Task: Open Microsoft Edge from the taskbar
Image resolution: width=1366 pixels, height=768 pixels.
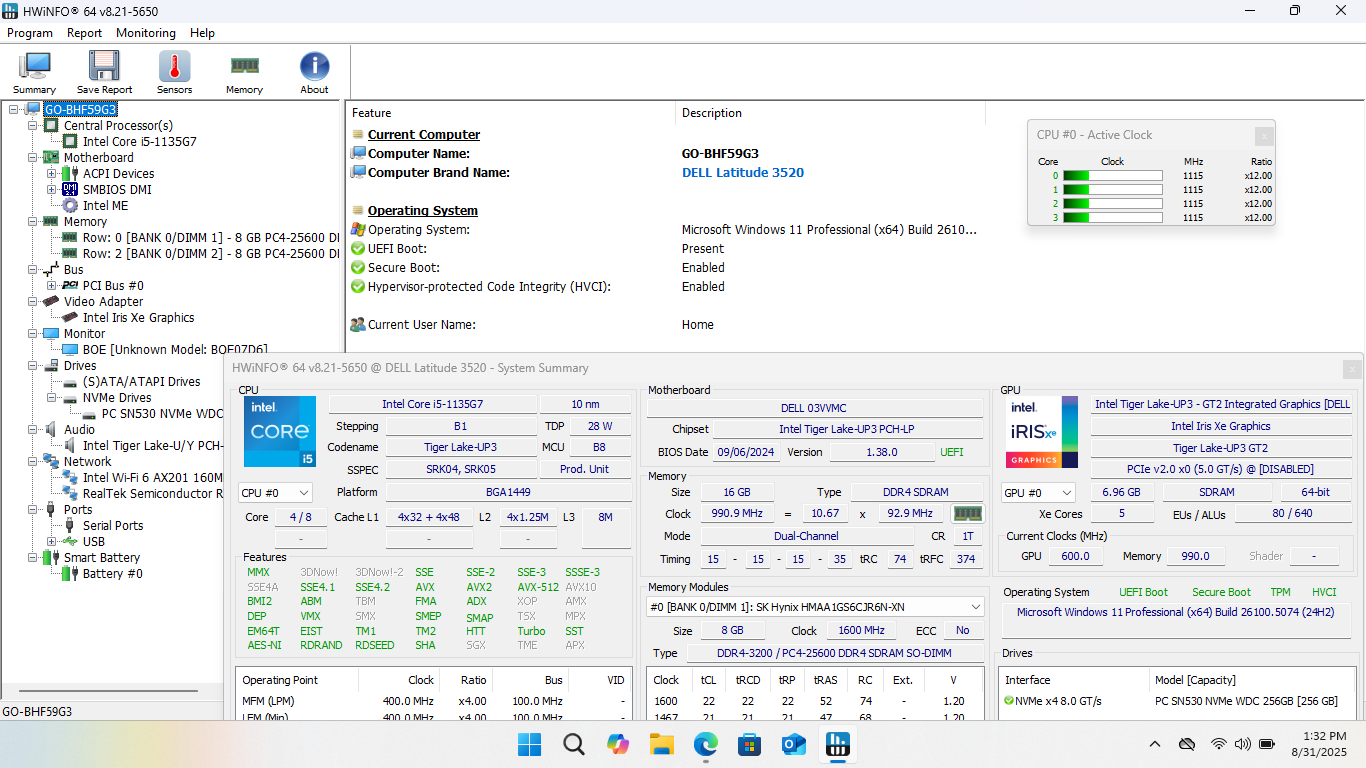Action: (706, 744)
